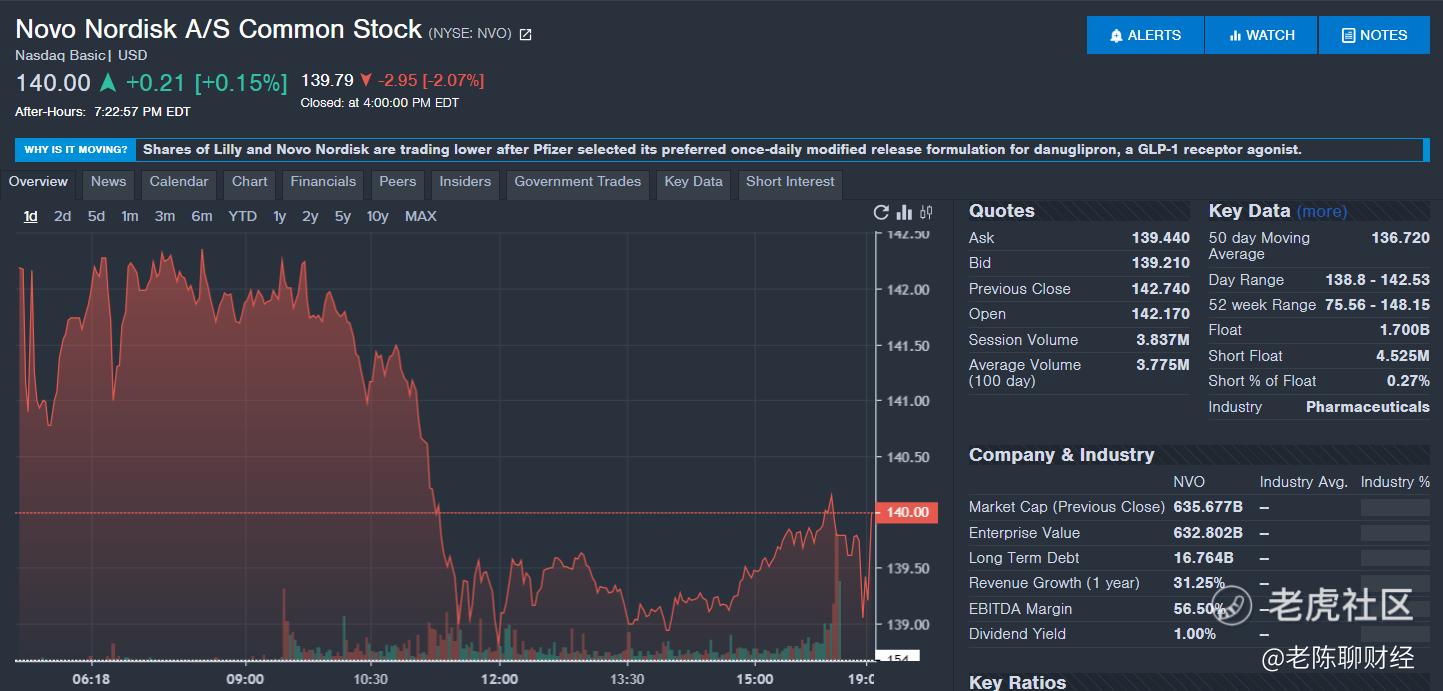Switch to the News tab
The image size is (1443, 691).
(x=108, y=182)
